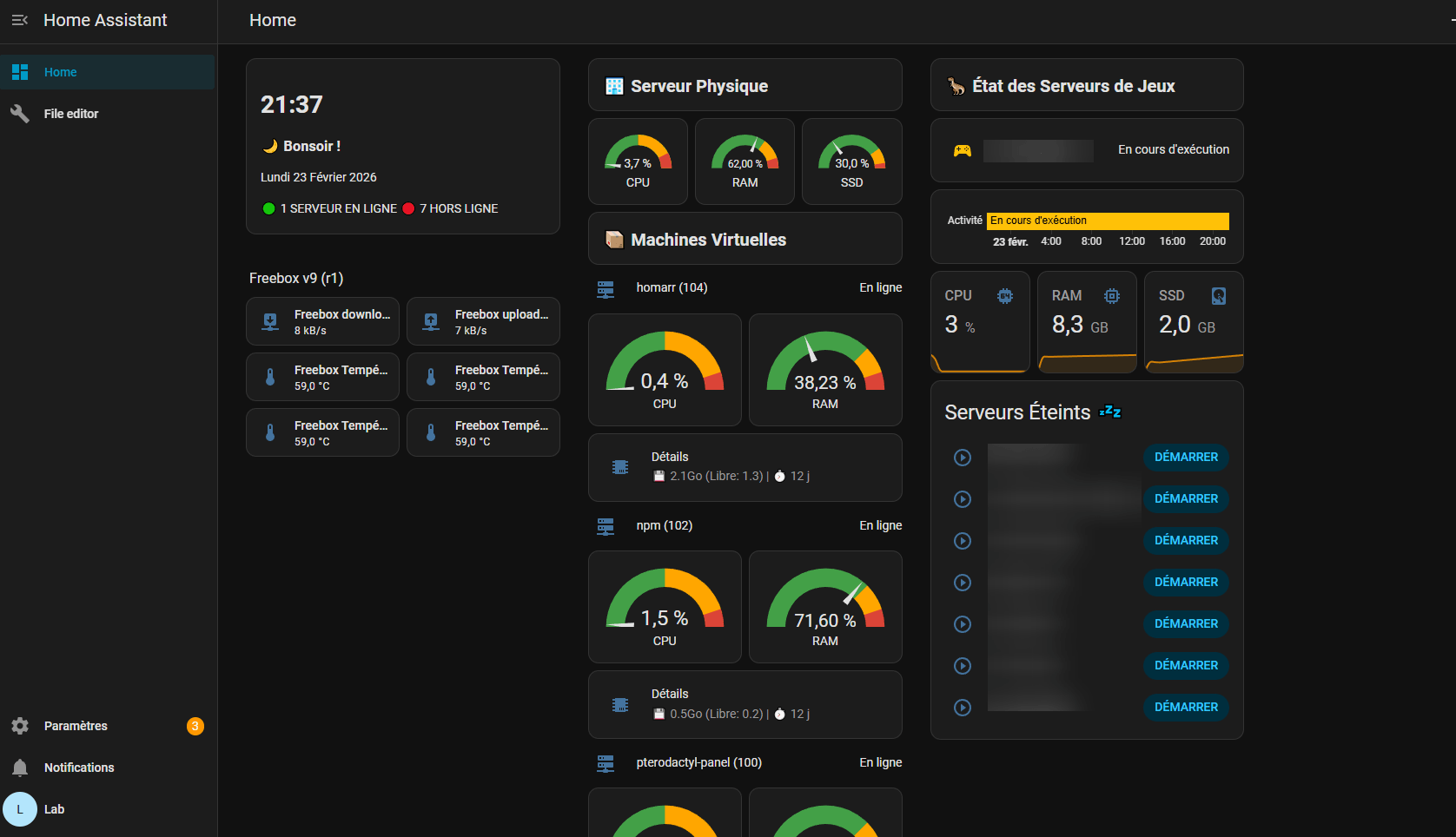This screenshot has height=837, width=1456.
Task: Select Home in the sidebar
Action: pyautogui.click(x=61, y=72)
